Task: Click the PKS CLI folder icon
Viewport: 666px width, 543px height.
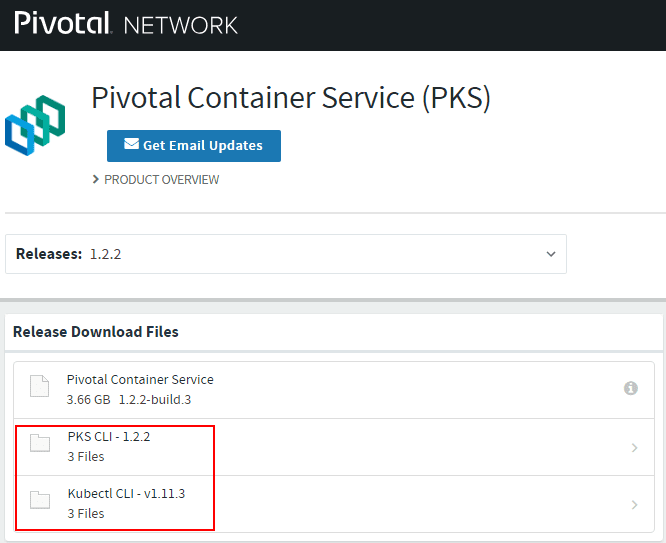Action: click(x=40, y=445)
